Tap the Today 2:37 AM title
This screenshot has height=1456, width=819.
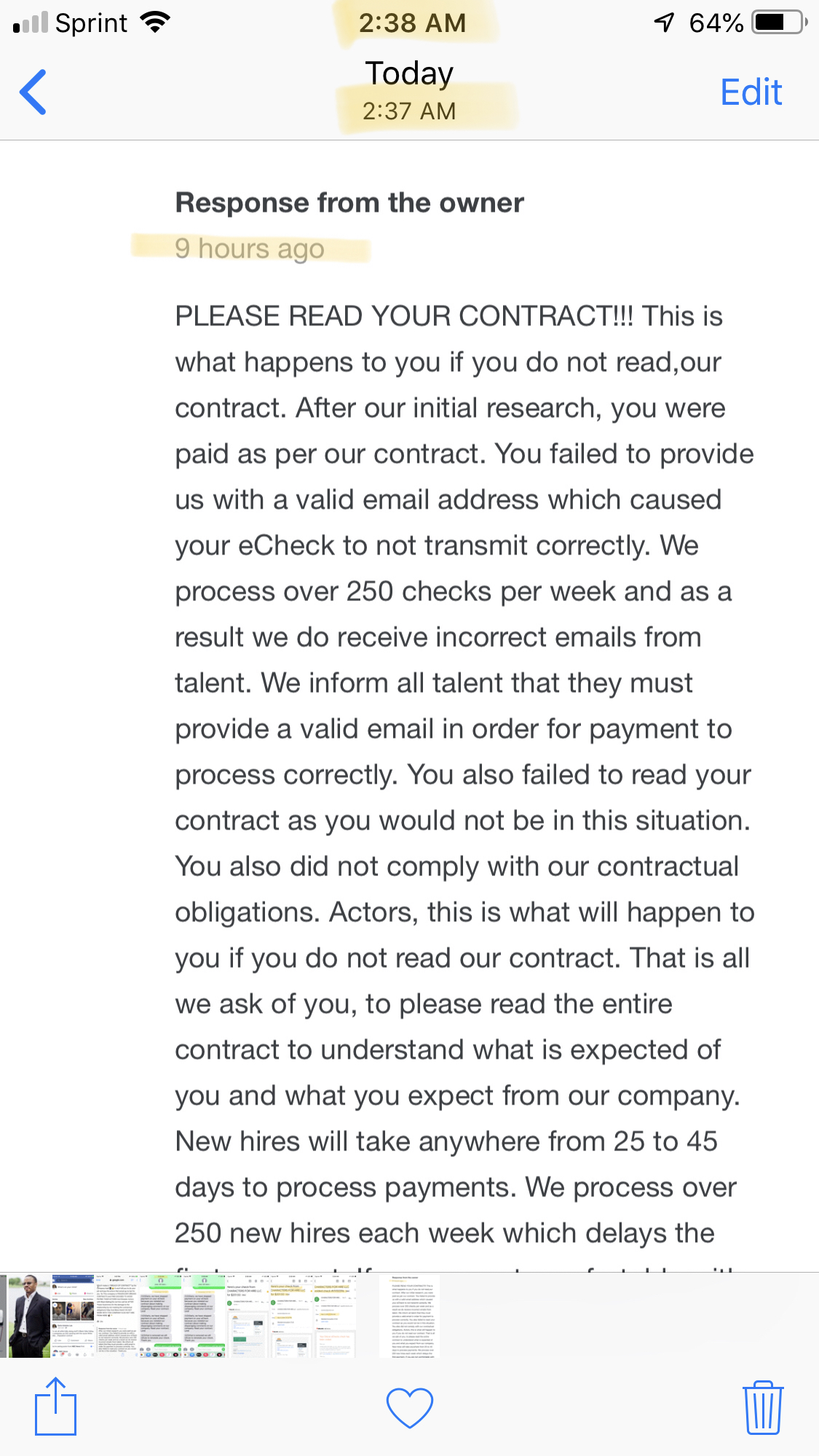click(409, 91)
